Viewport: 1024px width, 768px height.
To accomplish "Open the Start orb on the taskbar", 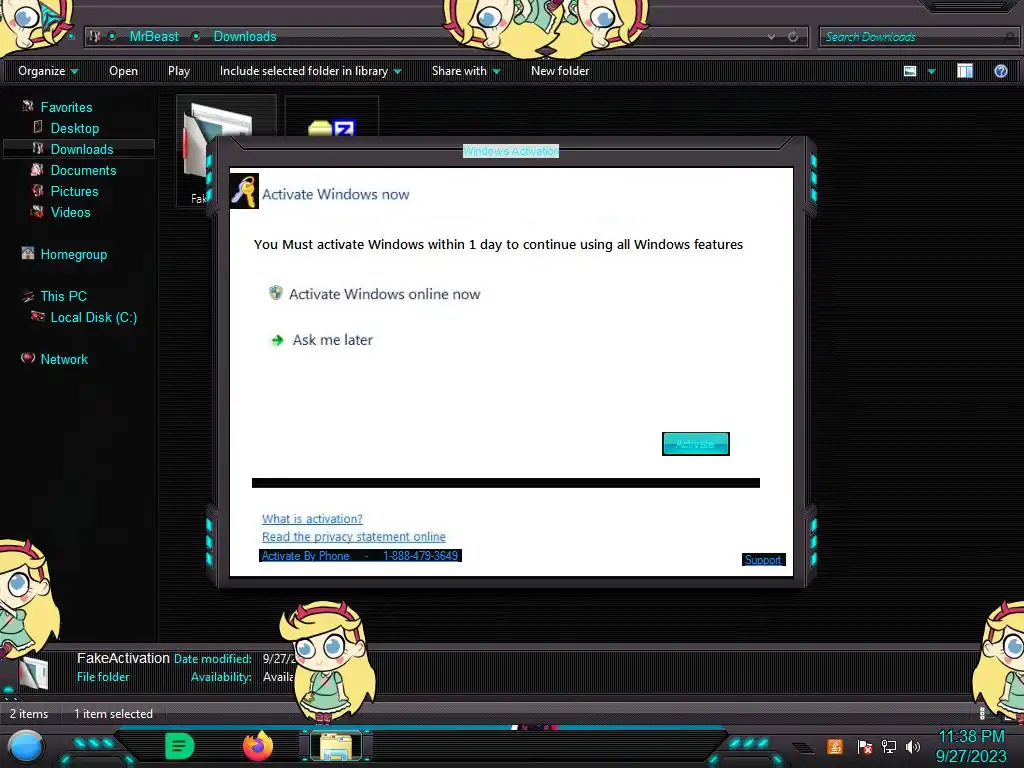I will 25,747.
